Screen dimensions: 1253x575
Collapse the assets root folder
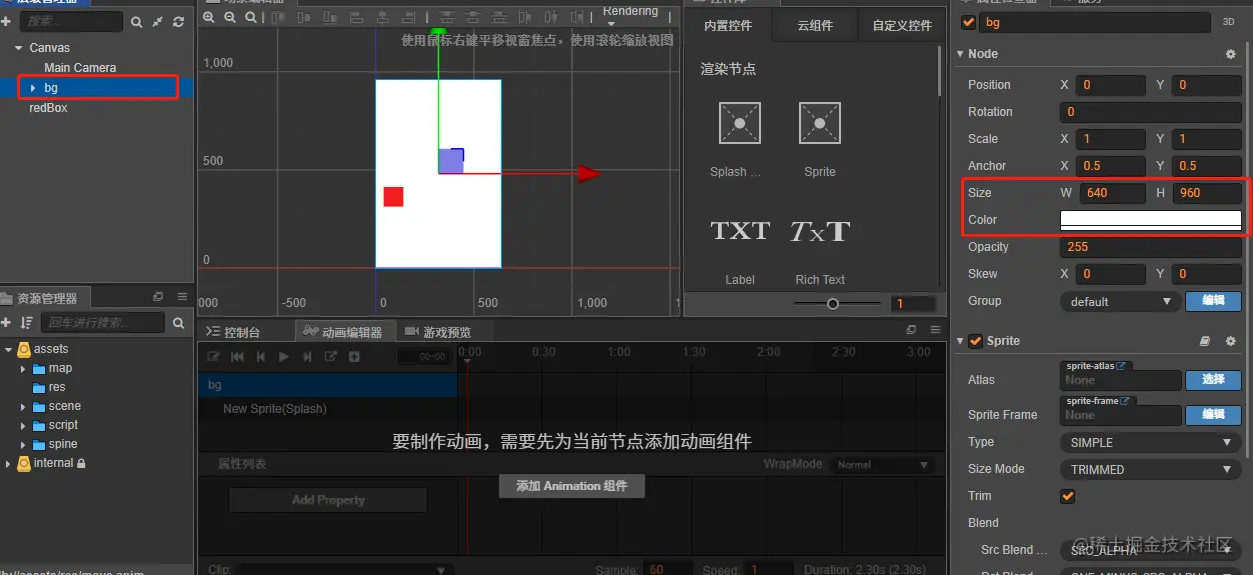pyautogui.click(x=9, y=349)
